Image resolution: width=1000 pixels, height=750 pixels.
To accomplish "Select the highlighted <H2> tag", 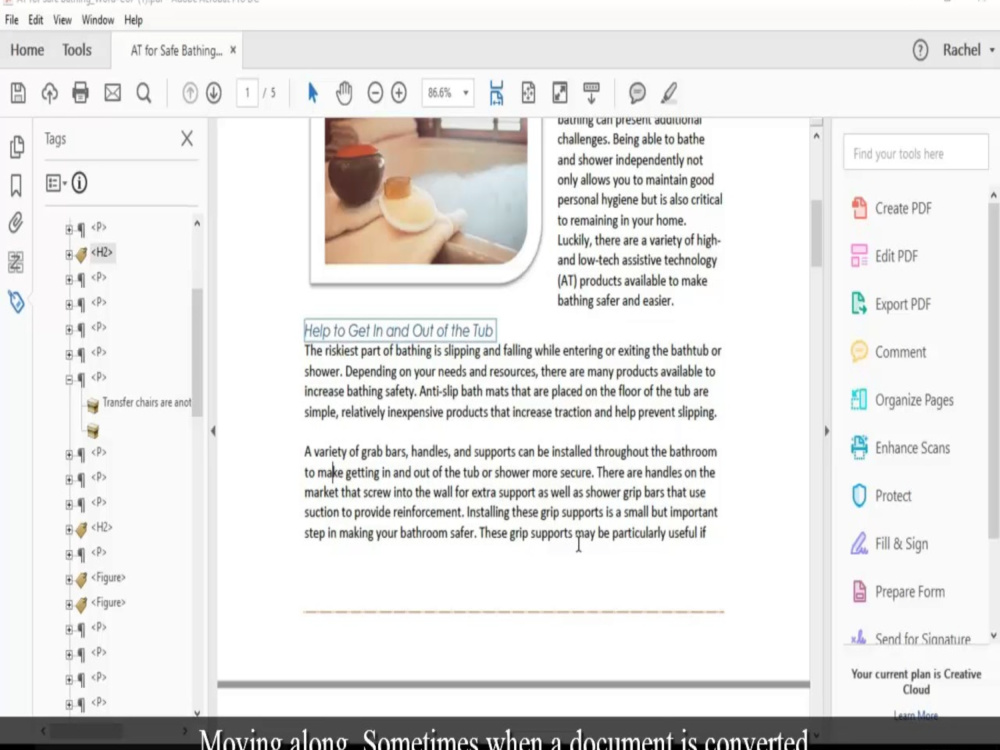I will click(101, 253).
